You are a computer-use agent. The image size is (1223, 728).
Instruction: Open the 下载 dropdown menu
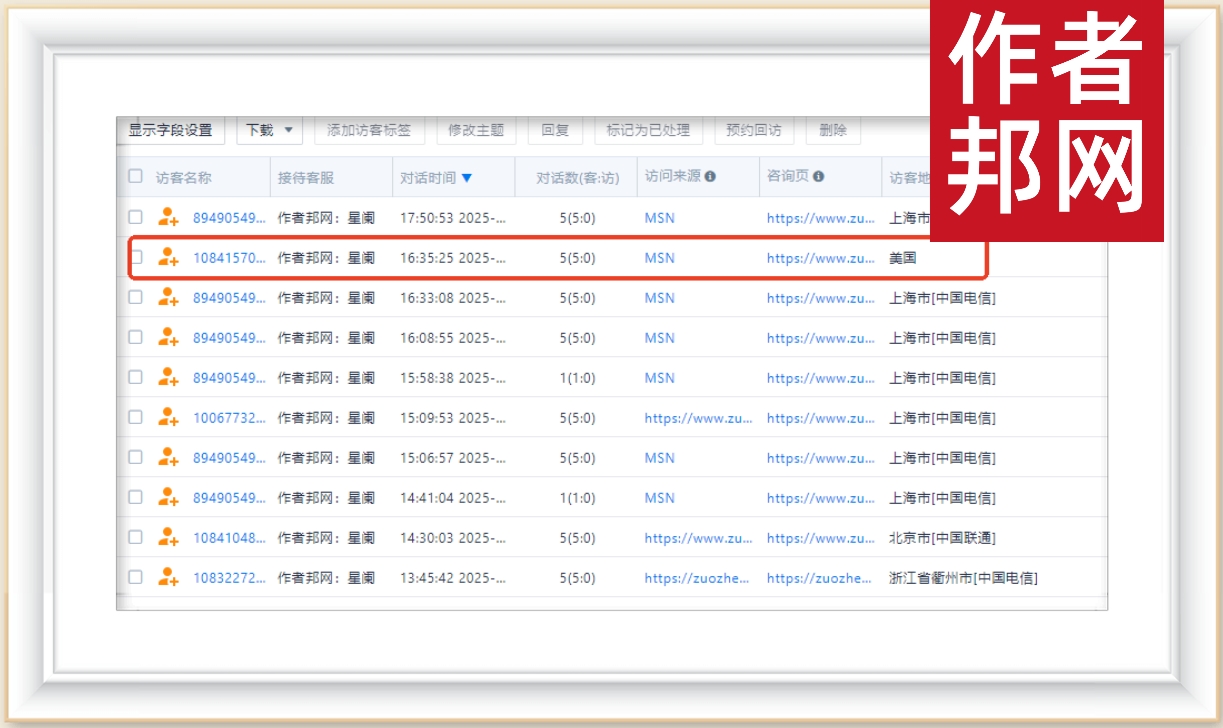269,130
